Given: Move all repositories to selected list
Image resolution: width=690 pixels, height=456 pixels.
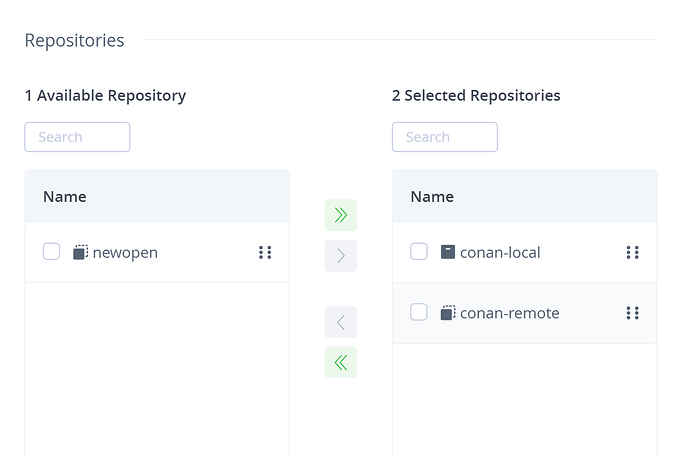Looking at the screenshot, I should 341,215.
